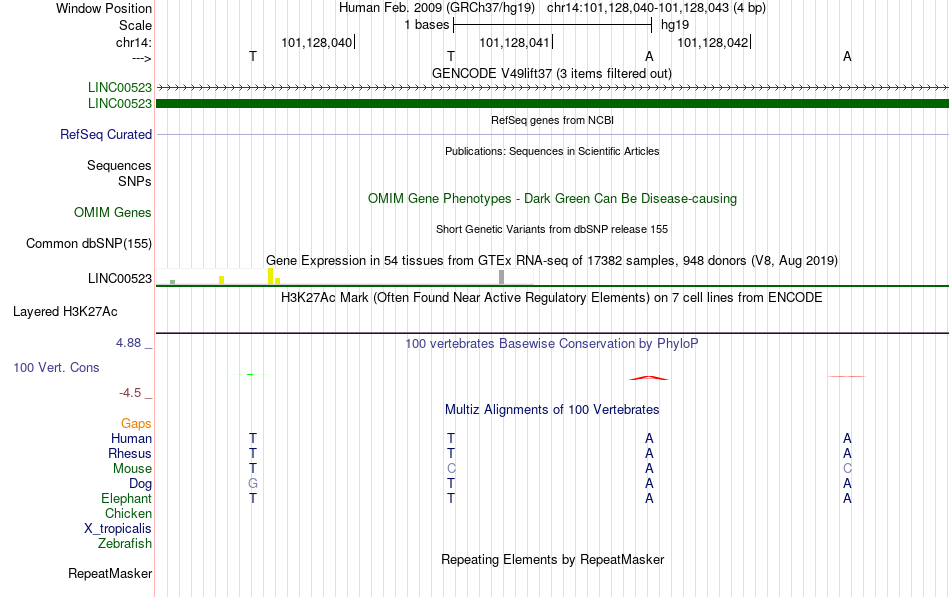Click LINC00523 label of the GTEx bar chart
This screenshot has width=950, height=597.
coord(119,279)
